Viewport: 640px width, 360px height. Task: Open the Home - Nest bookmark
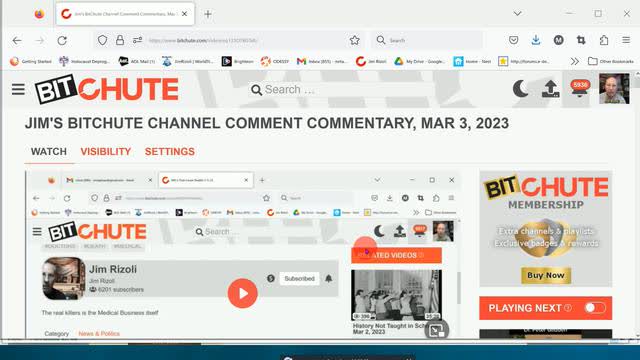coord(472,61)
